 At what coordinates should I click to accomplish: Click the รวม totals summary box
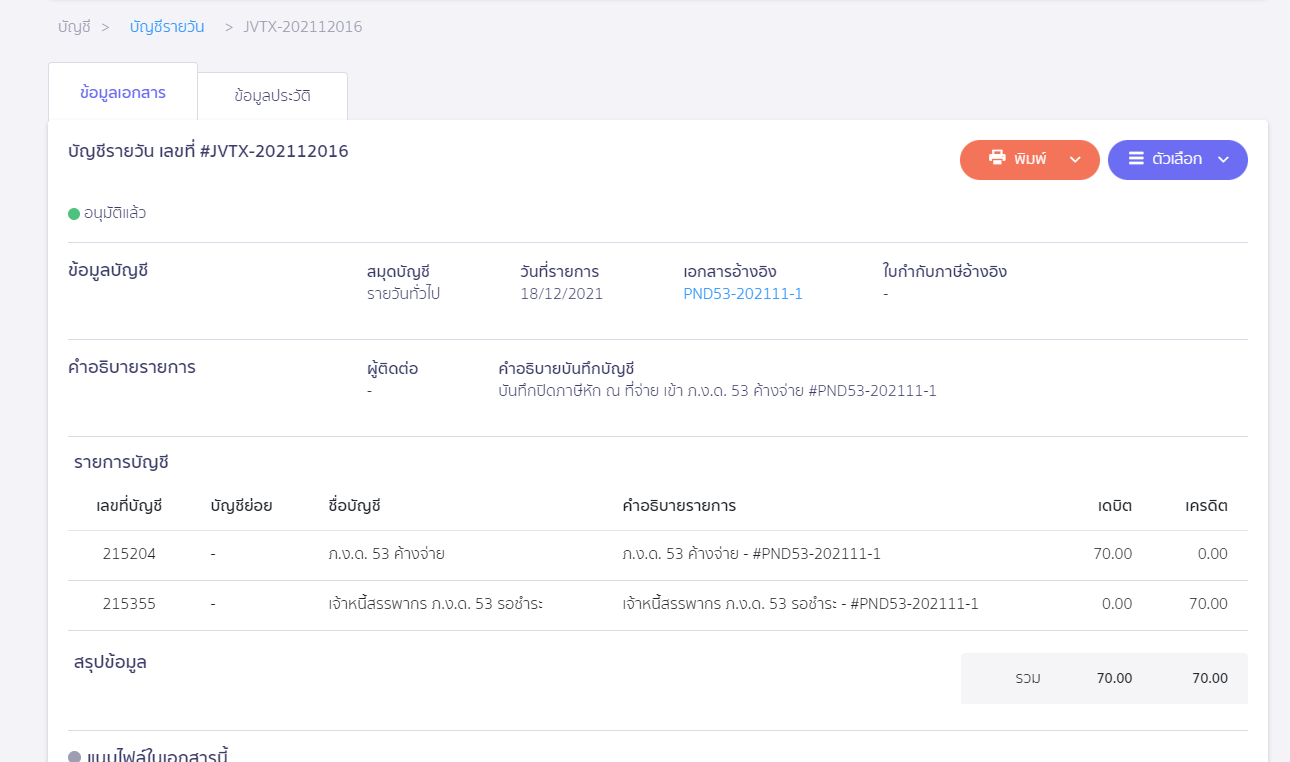[1104, 678]
